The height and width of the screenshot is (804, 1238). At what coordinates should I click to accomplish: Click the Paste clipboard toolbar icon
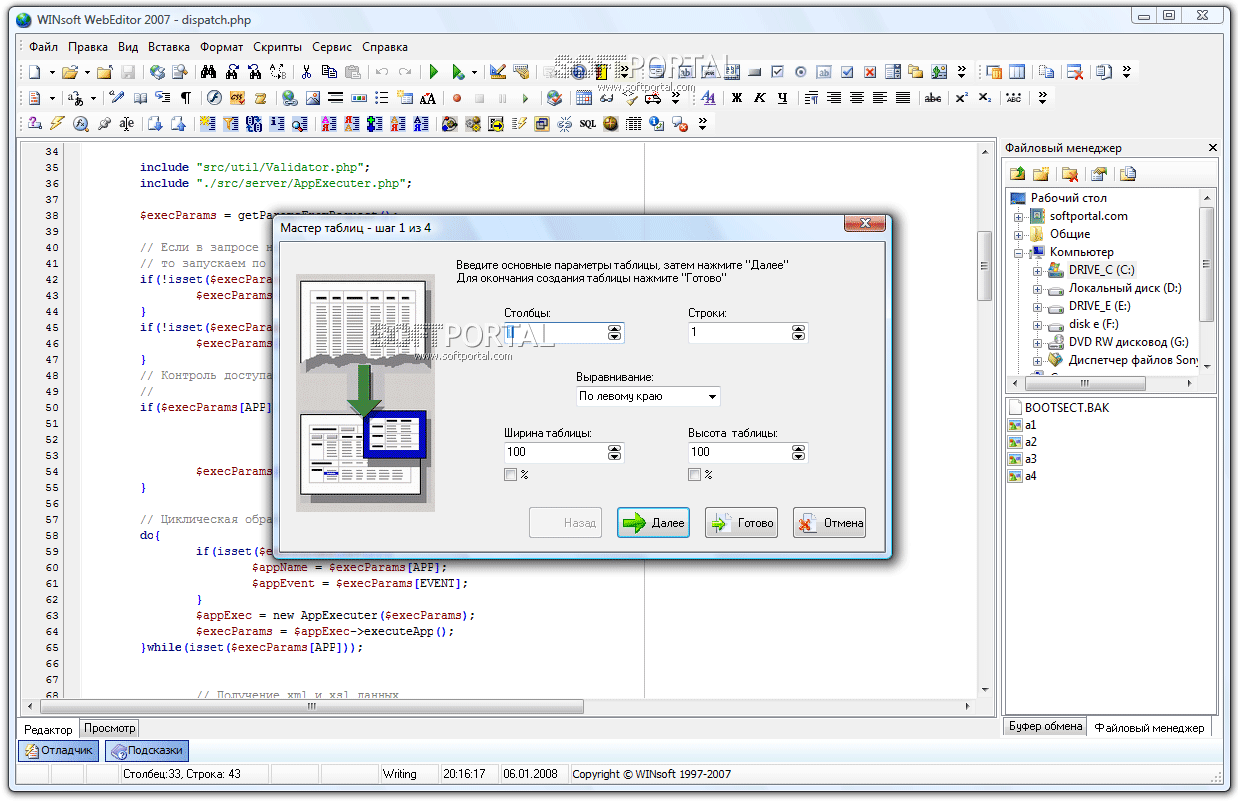[x=352, y=72]
